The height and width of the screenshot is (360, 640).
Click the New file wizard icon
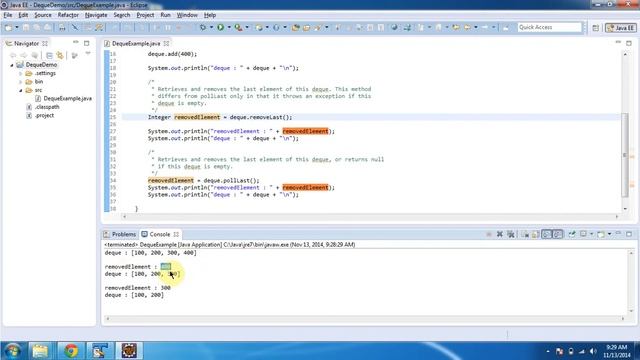coord(8,27)
